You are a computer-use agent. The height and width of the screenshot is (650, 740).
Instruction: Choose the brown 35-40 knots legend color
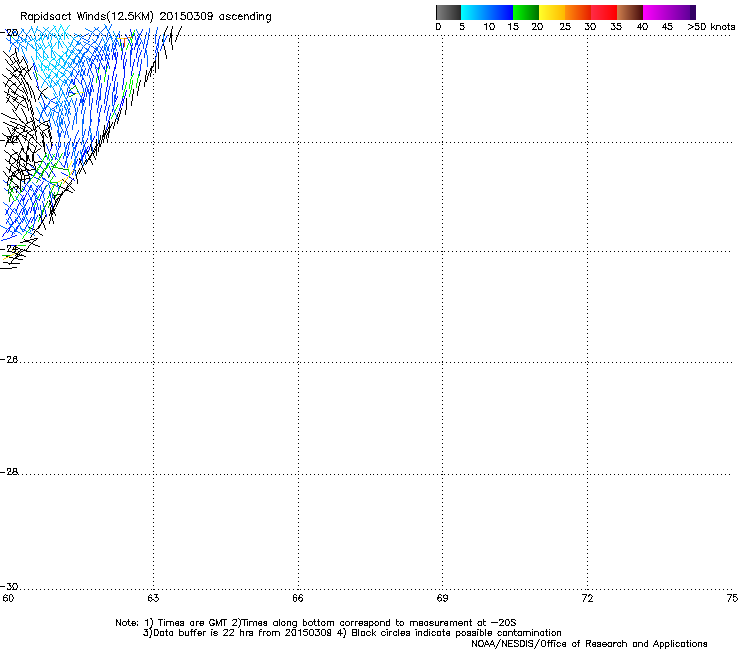[x=630, y=12]
